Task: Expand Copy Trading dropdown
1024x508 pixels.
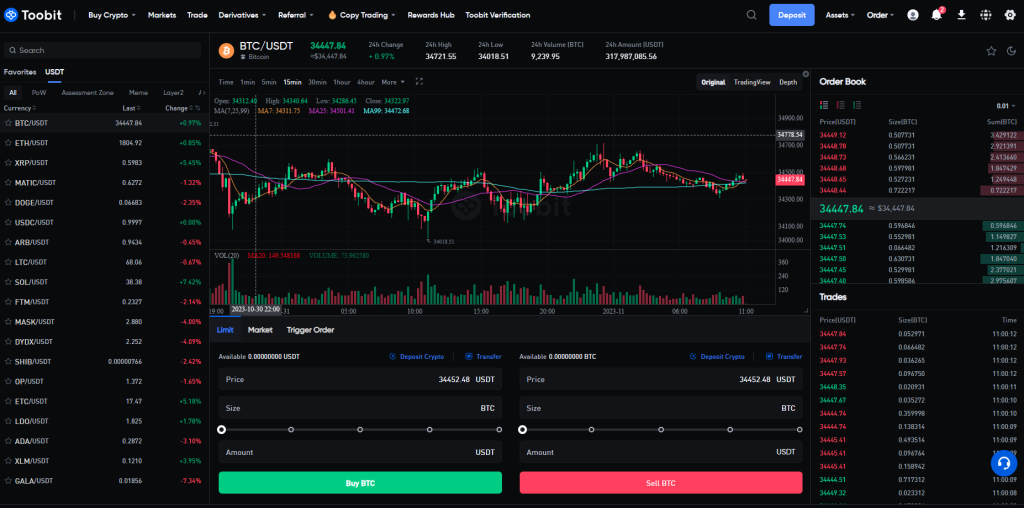Action: [362, 15]
